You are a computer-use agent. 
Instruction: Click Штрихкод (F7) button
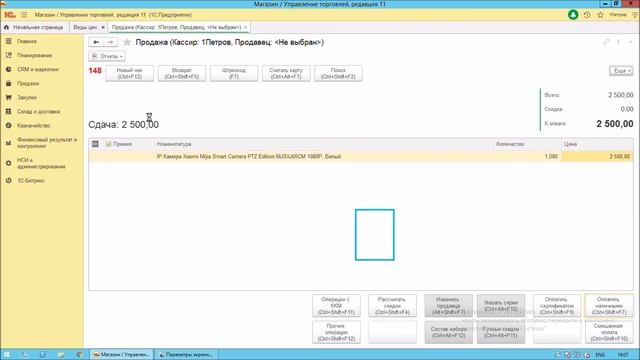pyautogui.click(x=234, y=73)
